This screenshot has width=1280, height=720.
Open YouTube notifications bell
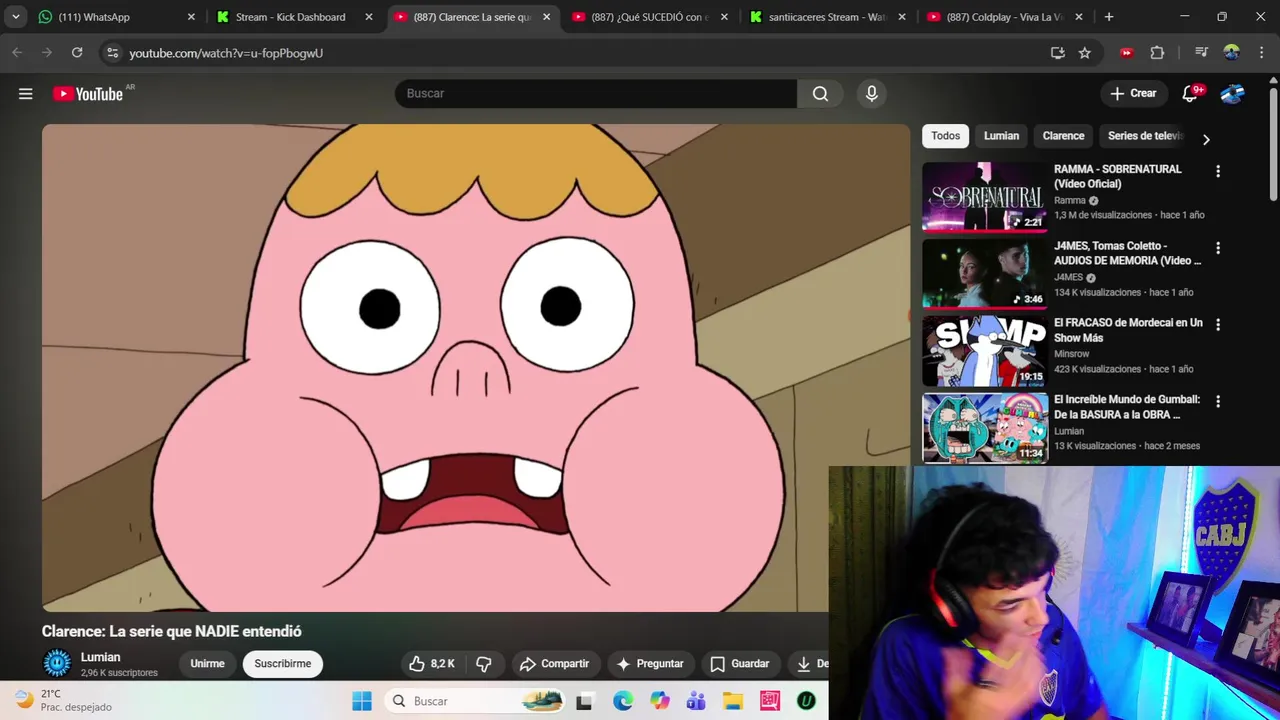coord(1190,93)
